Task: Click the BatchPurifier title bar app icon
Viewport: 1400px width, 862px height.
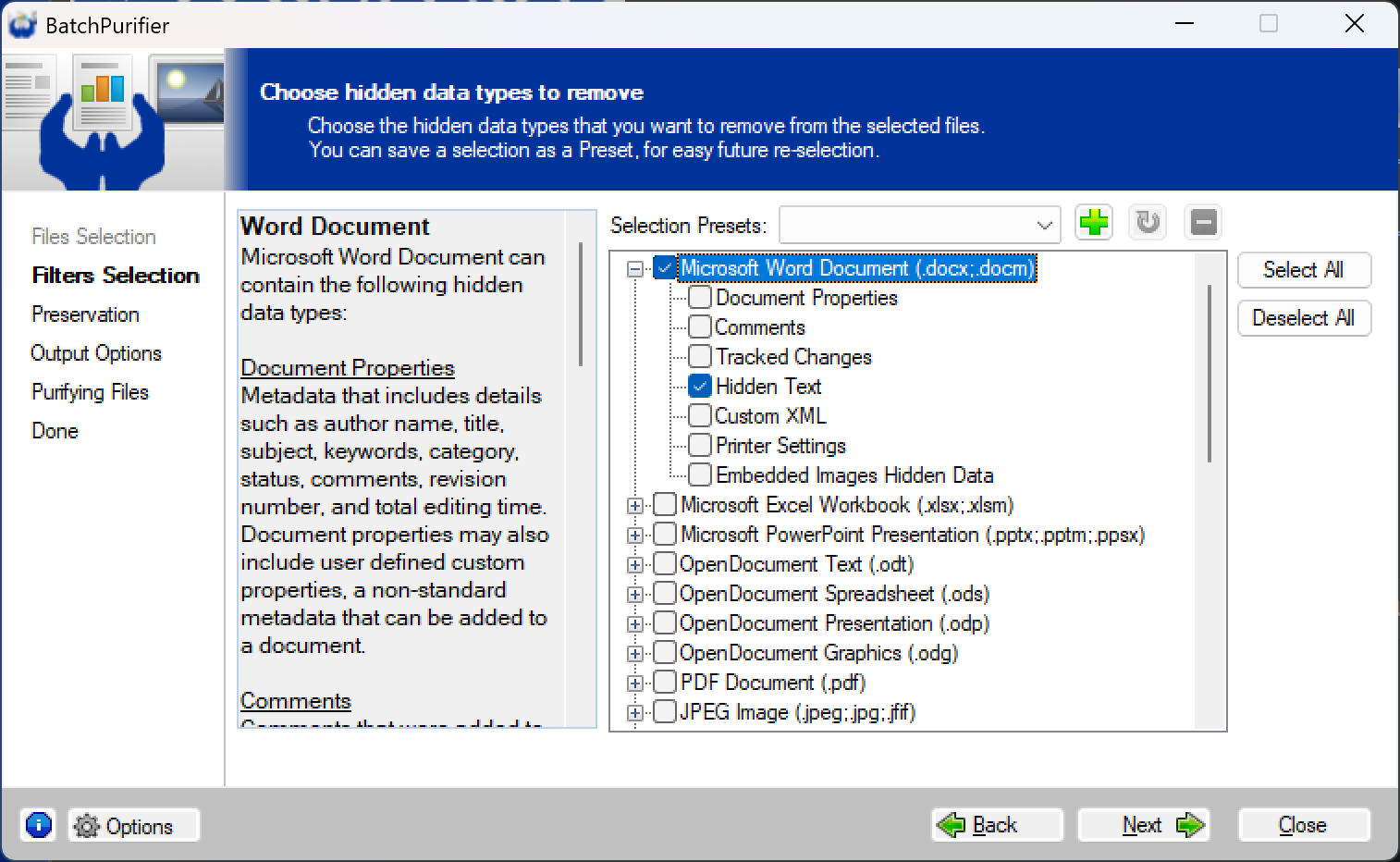Action: (22, 25)
